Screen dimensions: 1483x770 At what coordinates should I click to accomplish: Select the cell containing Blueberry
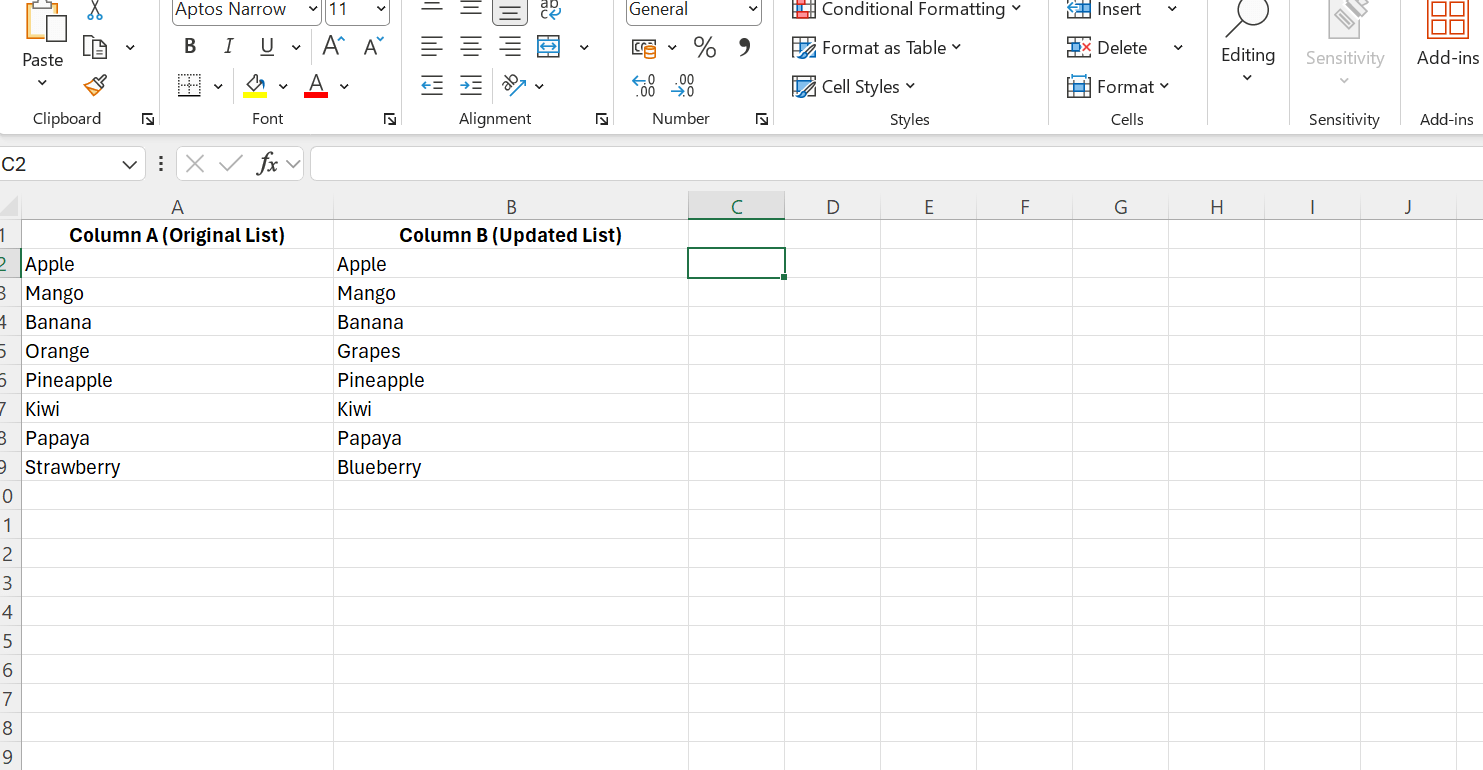[510, 467]
